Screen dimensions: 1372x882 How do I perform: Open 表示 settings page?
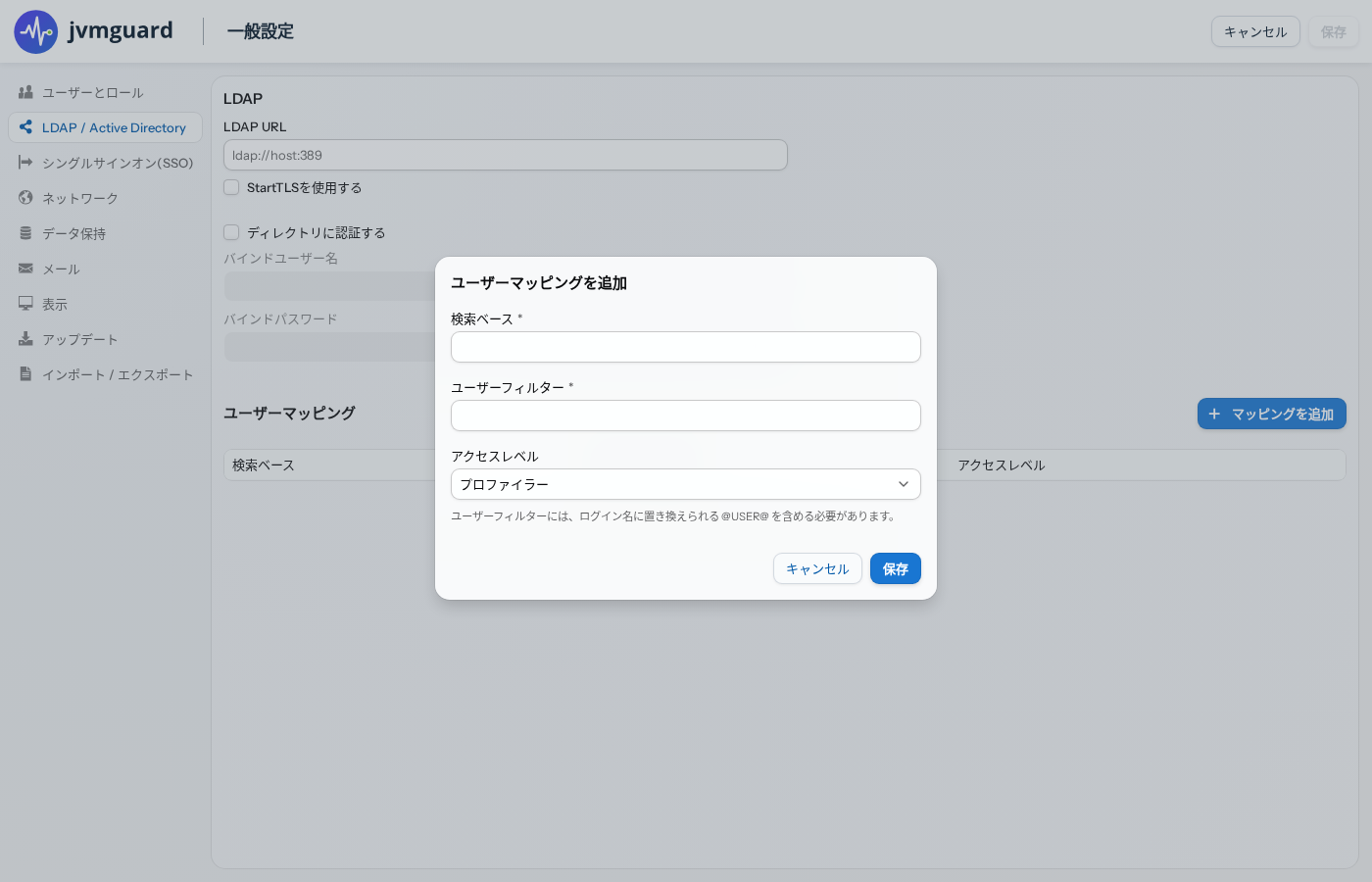pyautogui.click(x=105, y=304)
